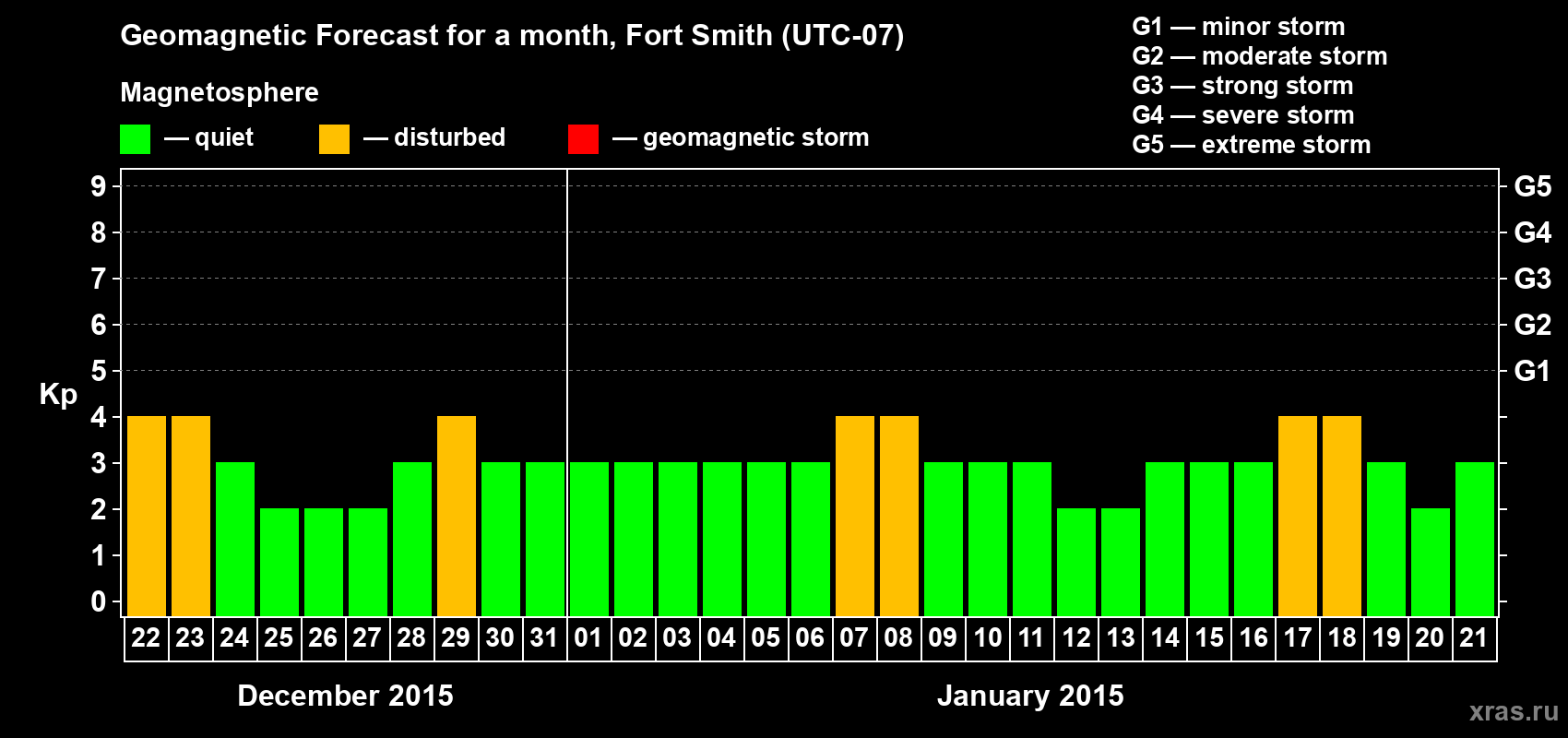Click date label 21
The width and height of the screenshot is (1568, 738).
[1474, 637]
